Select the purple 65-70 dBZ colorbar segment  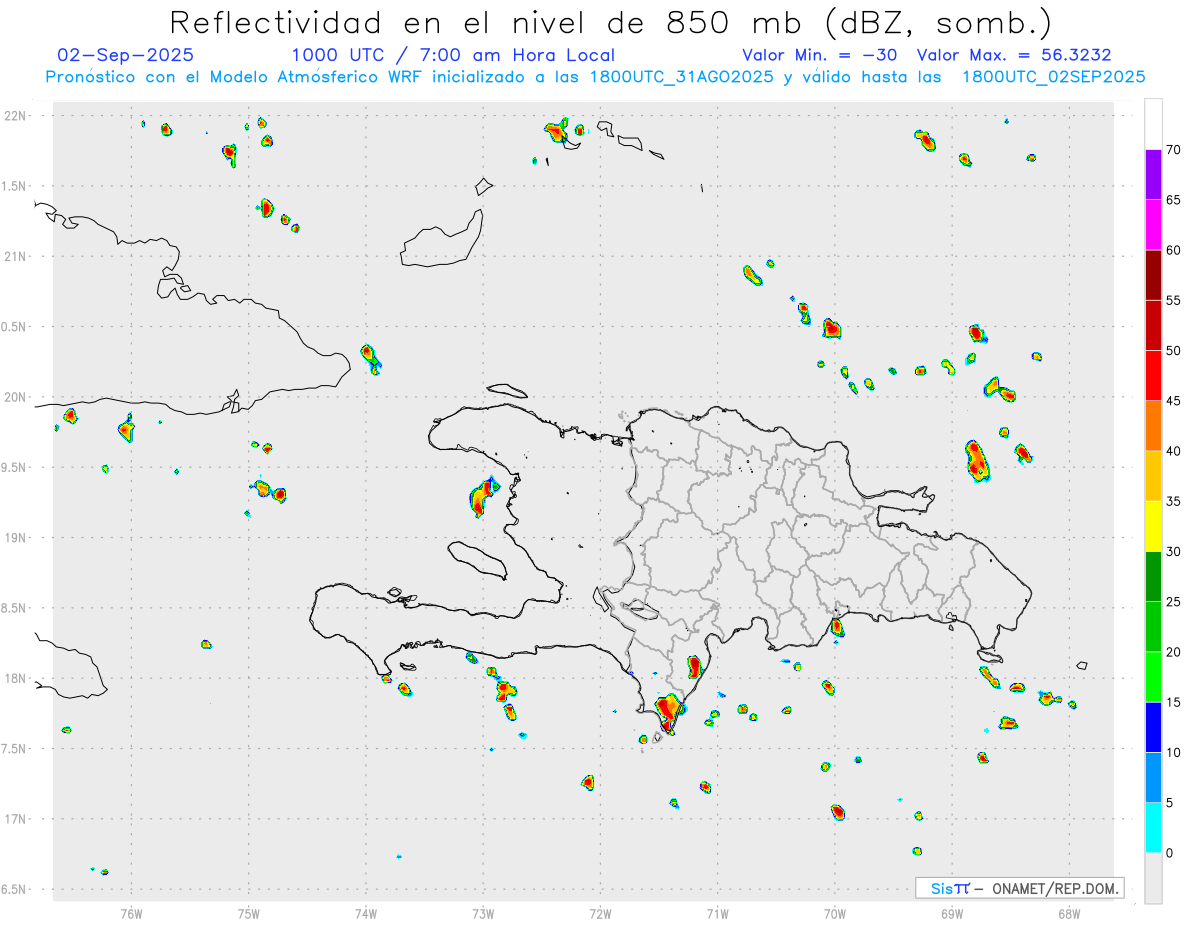click(1153, 175)
